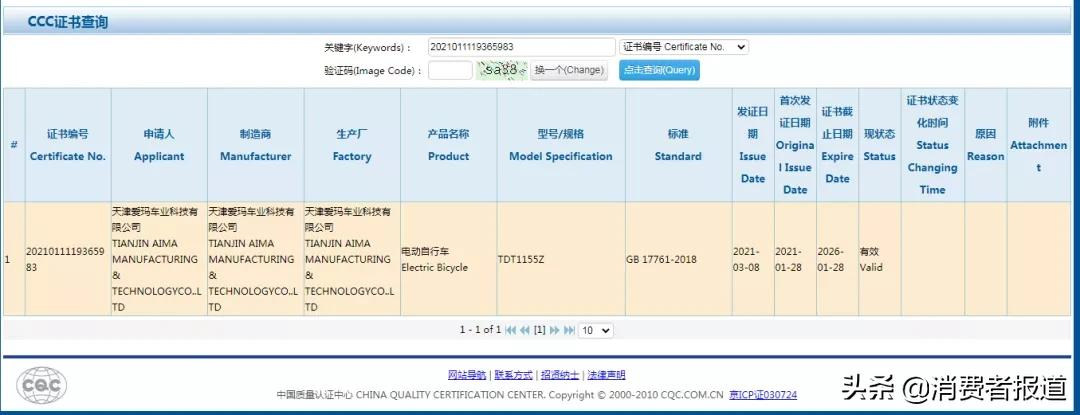Click the Certificate No. column header
Screen dimensions: 1080x415
[x=68, y=145]
